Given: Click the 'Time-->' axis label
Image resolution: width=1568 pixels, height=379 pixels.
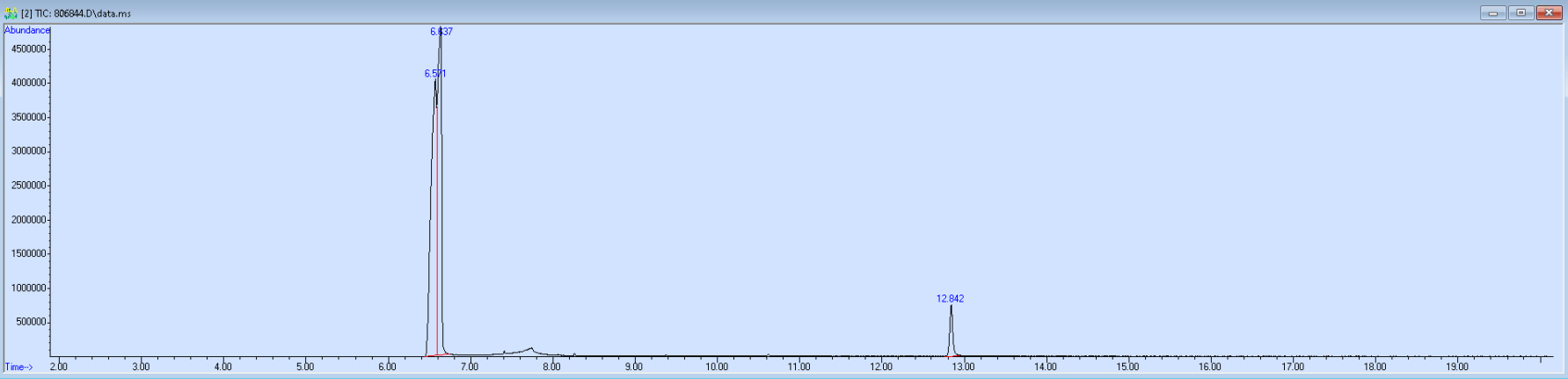Looking at the screenshot, I should (19, 367).
